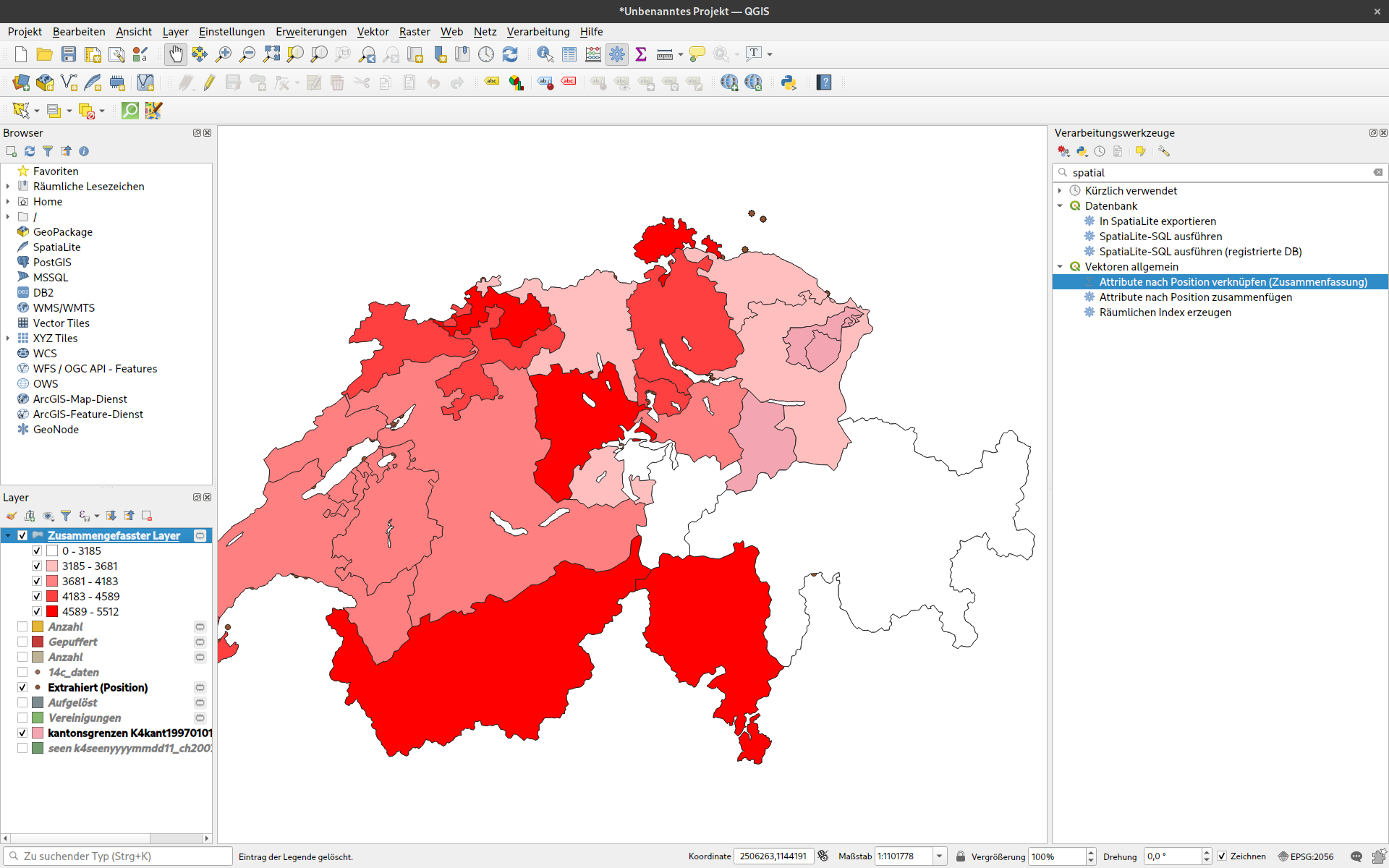The width and height of the screenshot is (1389, 868).
Task: Toggle visibility of Extrahiert (Position) layer
Action: click(x=22, y=687)
